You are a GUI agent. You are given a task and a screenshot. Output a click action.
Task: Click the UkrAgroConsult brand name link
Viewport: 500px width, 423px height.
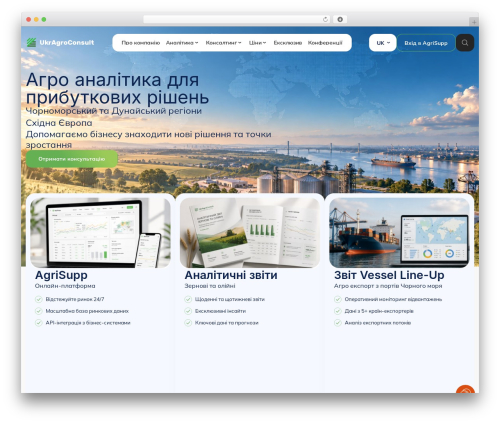click(67, 43)
